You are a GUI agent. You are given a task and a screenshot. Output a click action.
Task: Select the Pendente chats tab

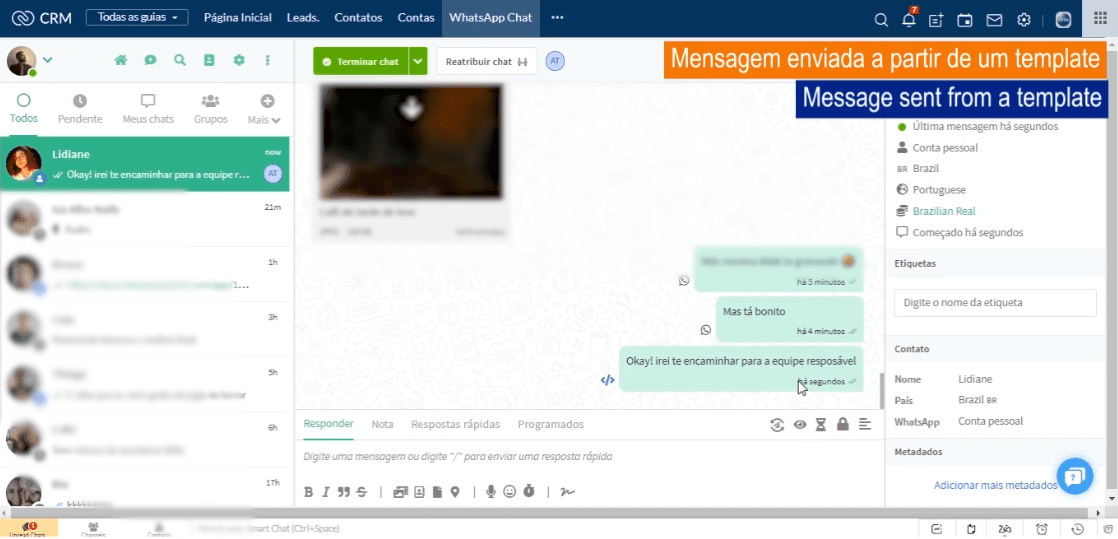80,110
